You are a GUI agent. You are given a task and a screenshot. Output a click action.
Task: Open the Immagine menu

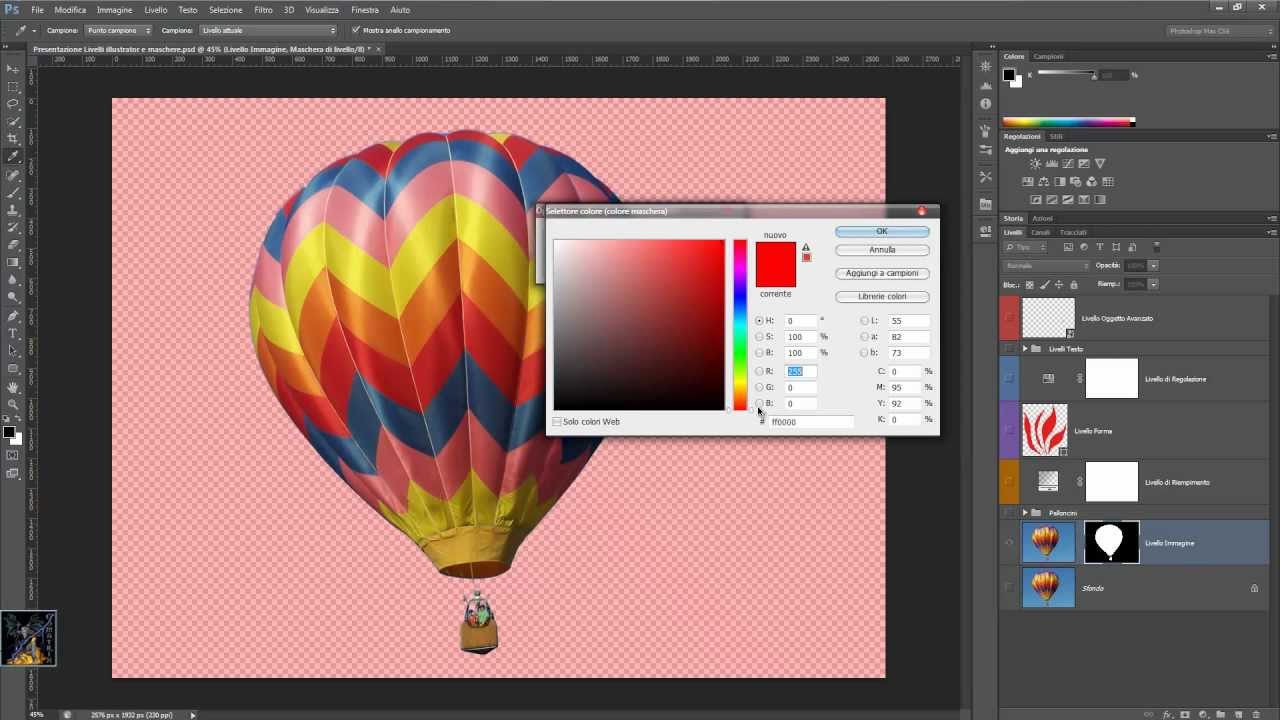pos(115,10)
